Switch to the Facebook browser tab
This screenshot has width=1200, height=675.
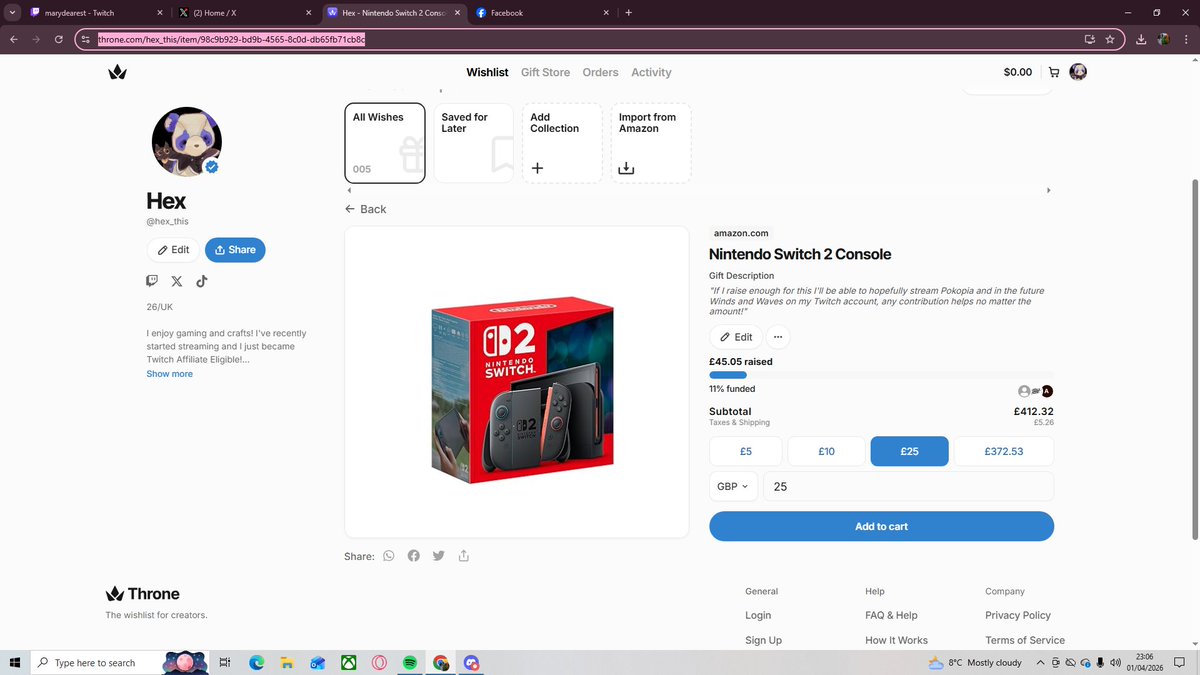coord(542,13)
